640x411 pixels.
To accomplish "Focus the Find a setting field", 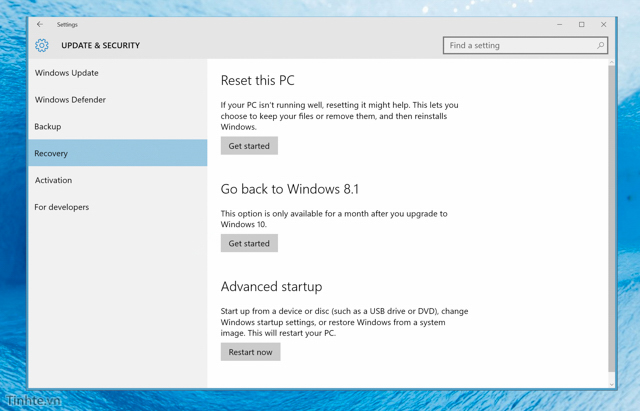I will pyautogui.click(x=525, y=45).
